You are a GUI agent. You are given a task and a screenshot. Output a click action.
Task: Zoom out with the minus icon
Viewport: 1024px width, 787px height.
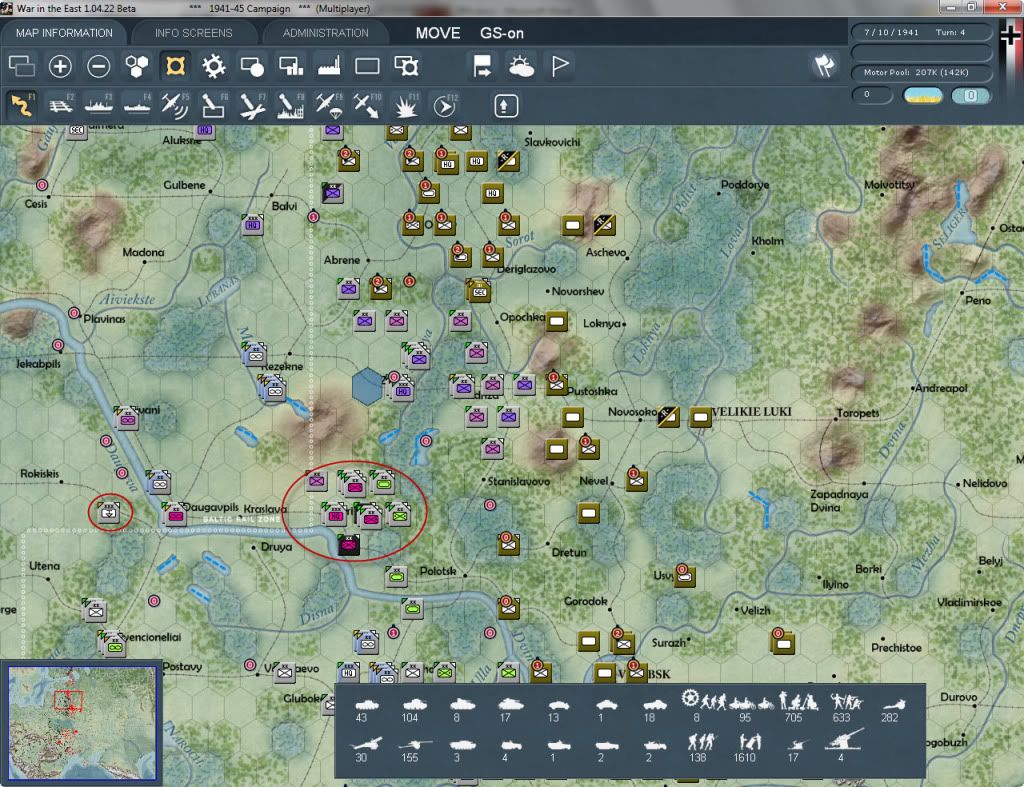coord(99,66)
